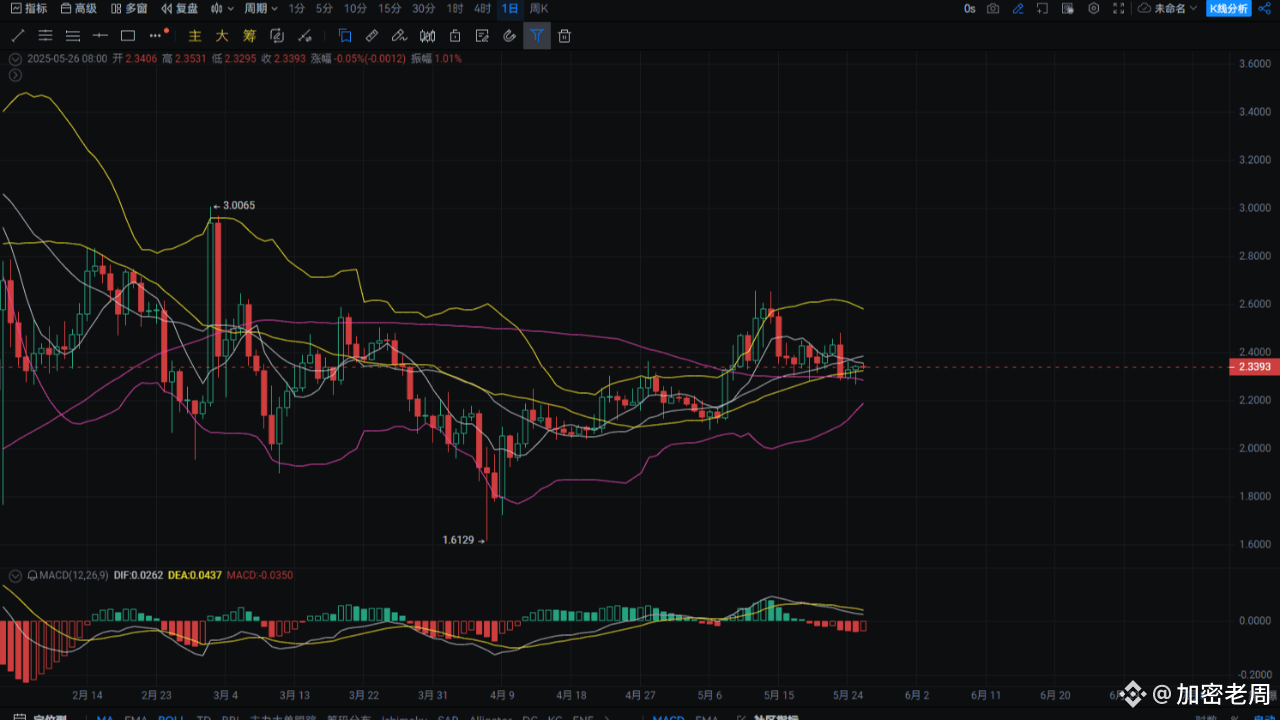Select the 10分 timeframe

[x=355, y=8]
